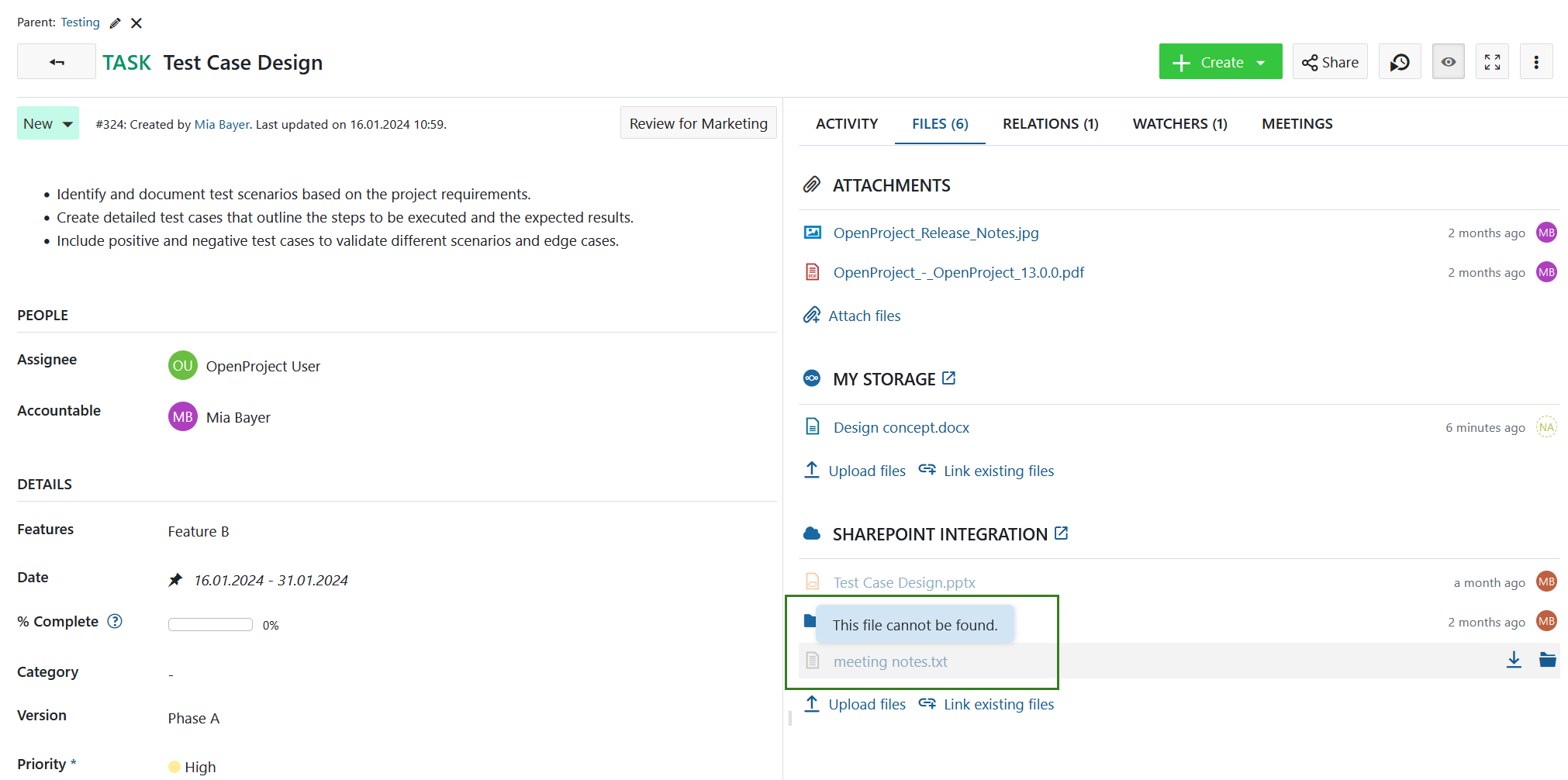Click the Review for Marketing button
The image size is (1568, 780).
[x=697, y=123]
